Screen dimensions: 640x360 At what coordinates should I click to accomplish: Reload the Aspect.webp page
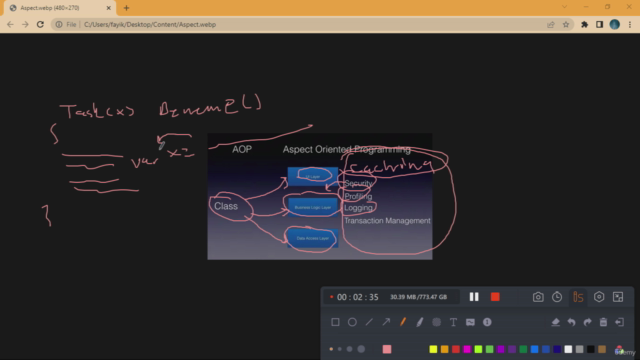[40, 24]
